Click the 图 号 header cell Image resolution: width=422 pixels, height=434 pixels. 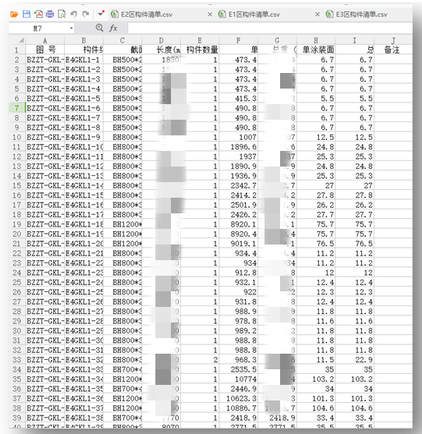point(45,50)
